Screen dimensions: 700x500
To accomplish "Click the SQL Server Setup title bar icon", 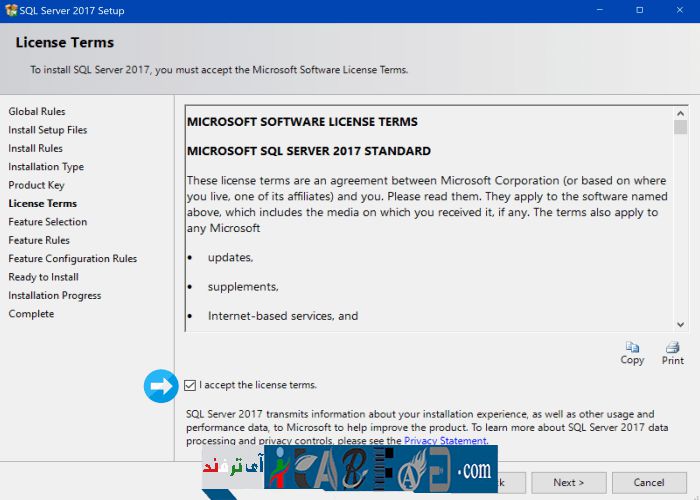I will tap(11, 10).
